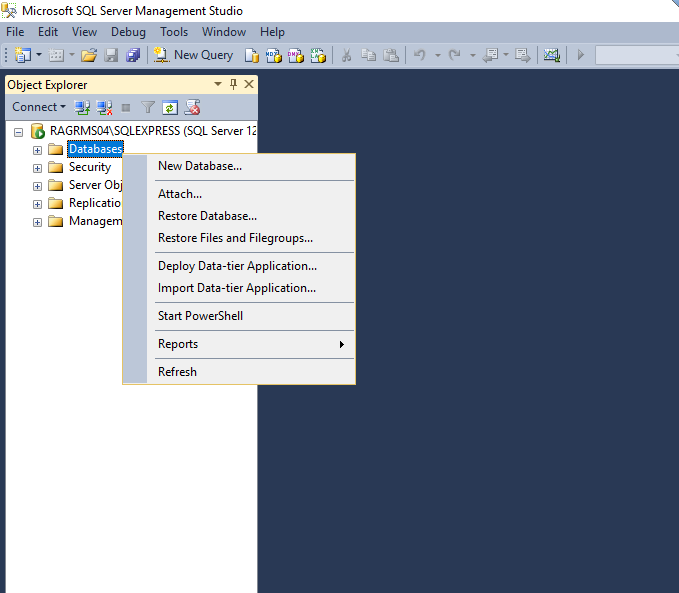Screen dimensions: 679x593
Task: Toggle the Object Explorer auto-hide pin
Action: coord(233,84)
